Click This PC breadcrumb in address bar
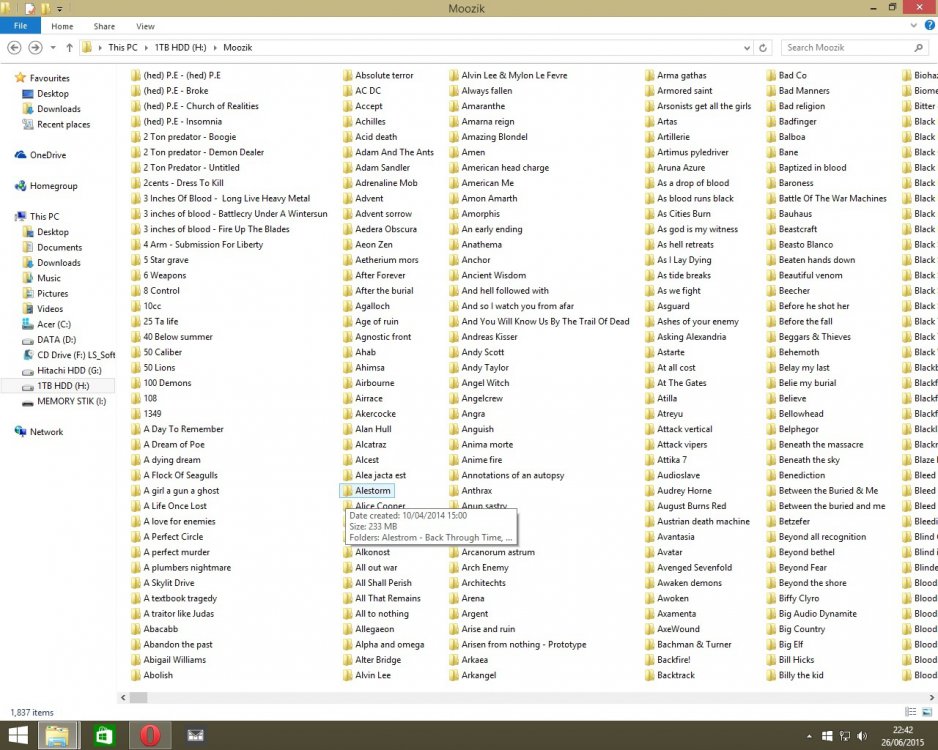Viewport: 938px width, 750px height. pos(123,47)
